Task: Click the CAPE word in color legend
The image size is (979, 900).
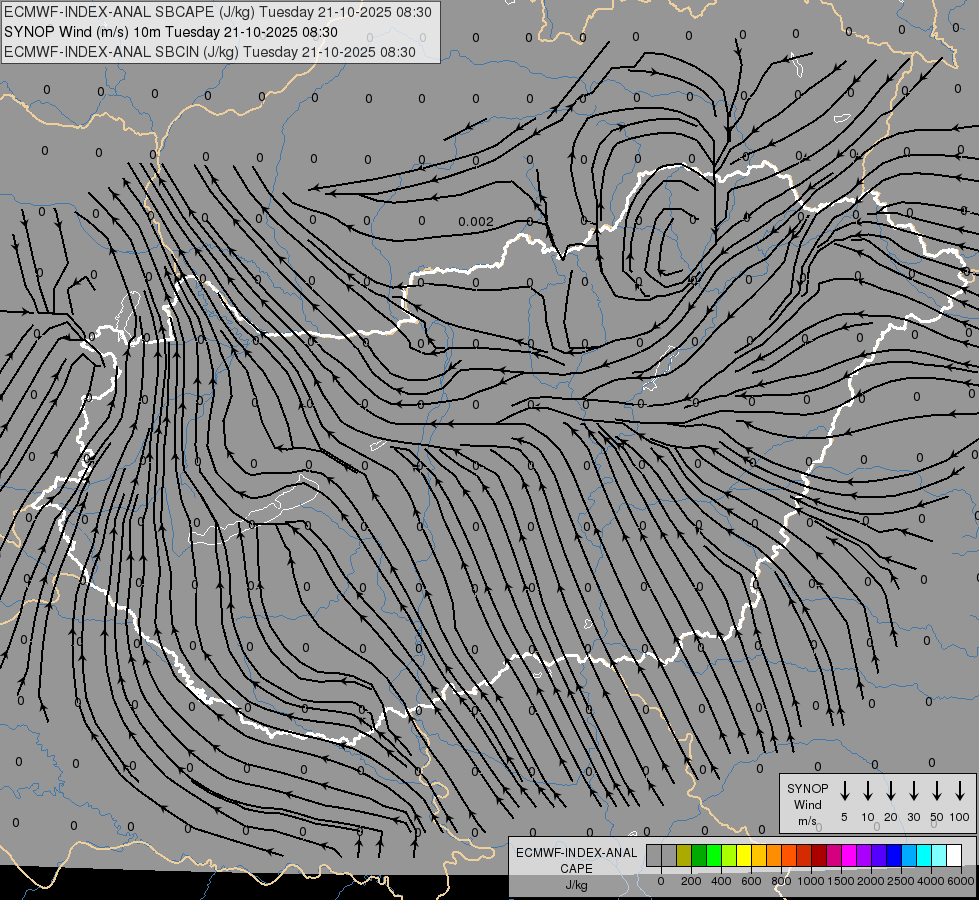Action: pyautogui.click(x=576, y=869)
